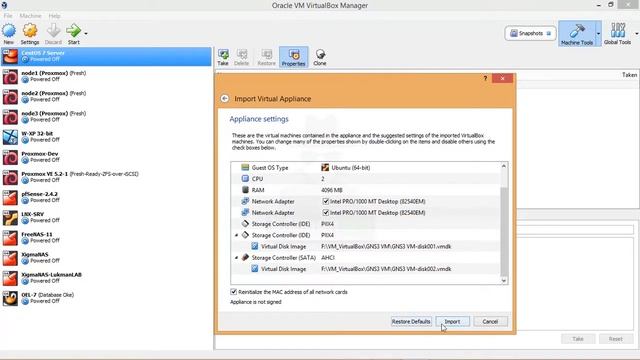Open the Help menu

[x=54, y=16]
